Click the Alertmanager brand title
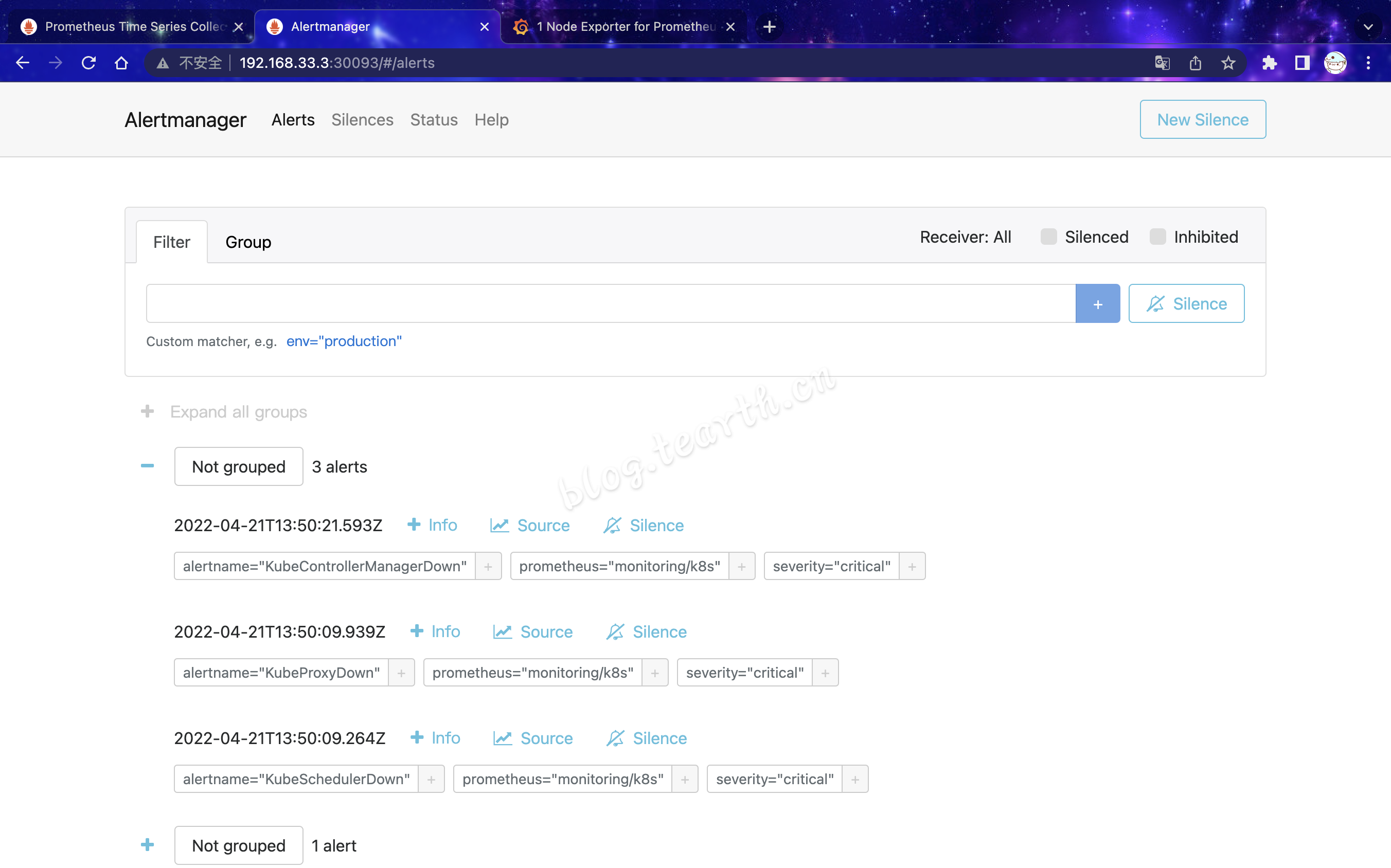The image size is (1391, 868). click(x=186, y=119)
